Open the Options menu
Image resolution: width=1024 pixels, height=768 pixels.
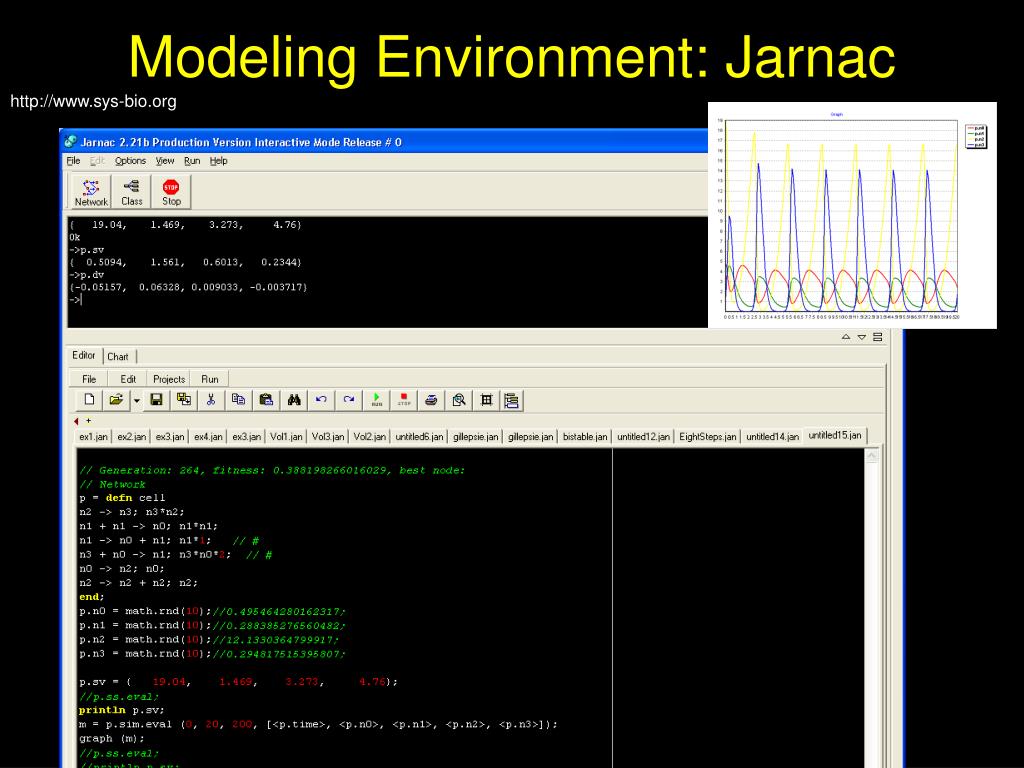pyautogui.click(x=130, y=161)
